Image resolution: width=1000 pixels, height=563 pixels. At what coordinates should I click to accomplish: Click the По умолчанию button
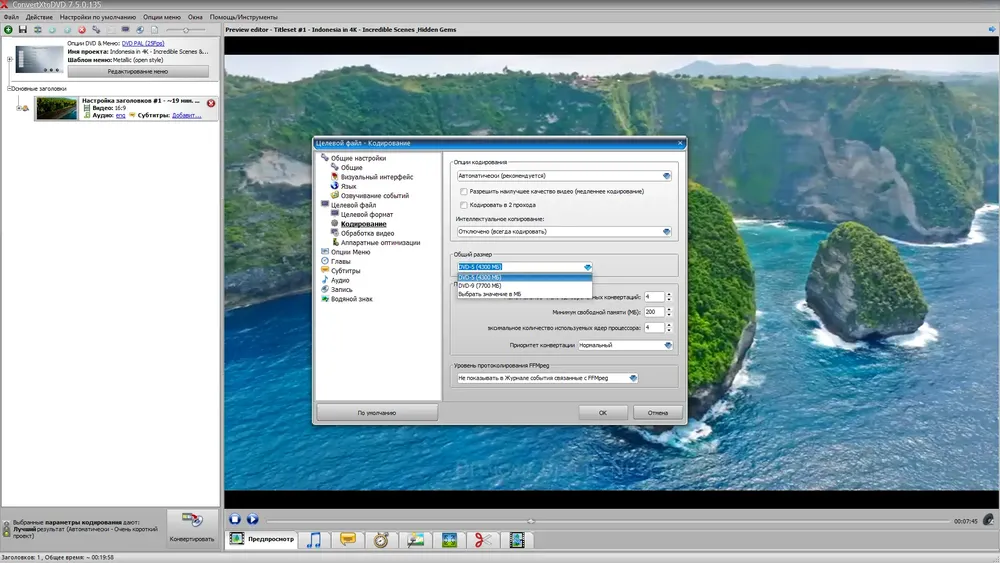click(377, 413)
